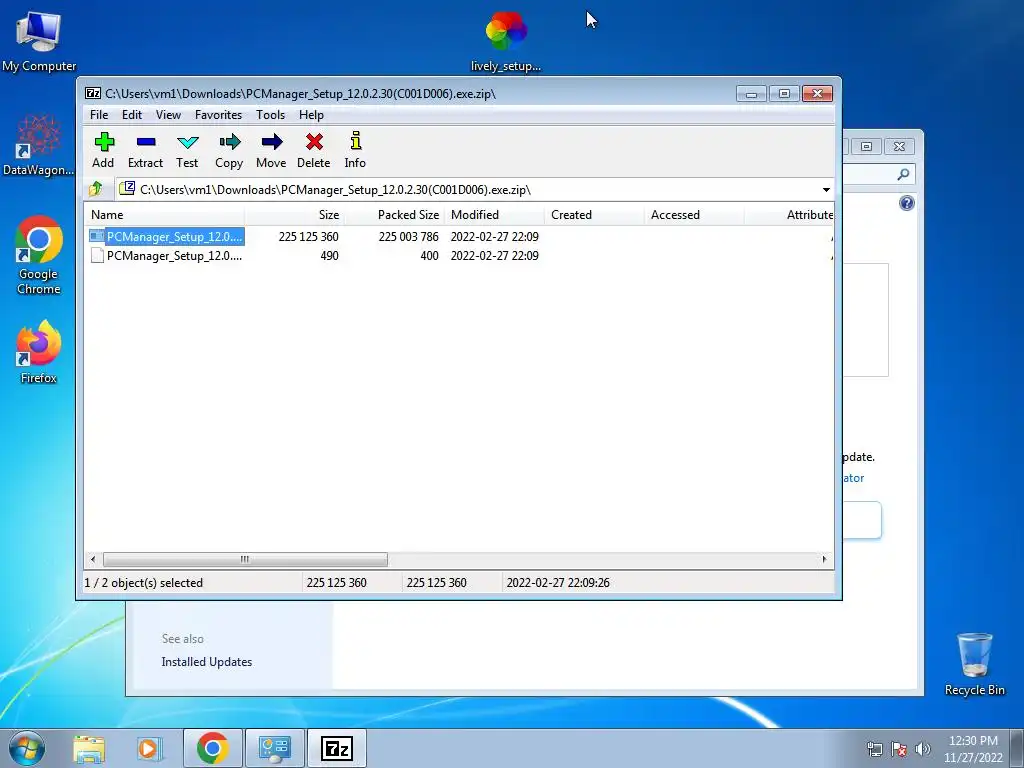The height and width of the screenshot is (768, 1024).
Task: Switch to Chrome in the taskbar
Action: coord(212,748)
